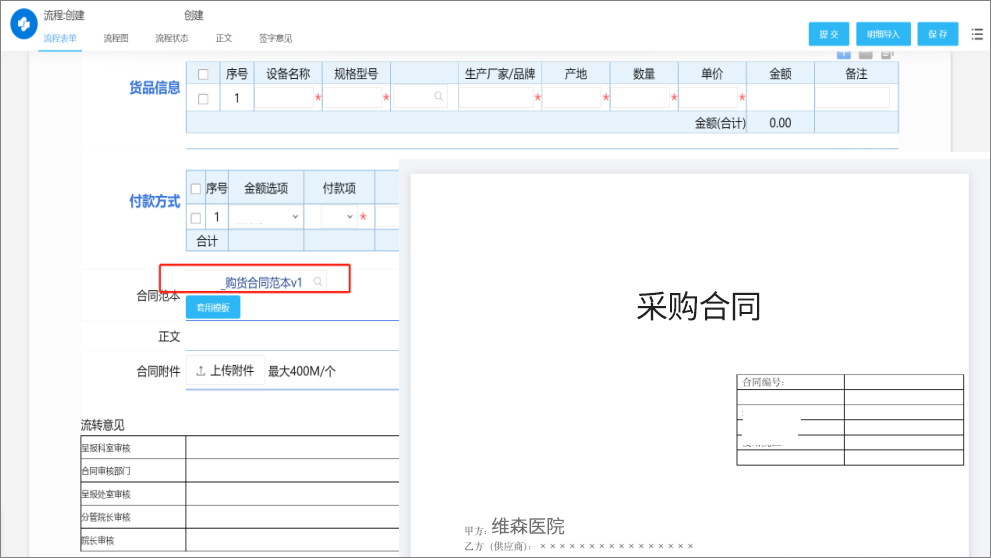Toggle the select-all checkbox in 货品信息 header

click(x=203, y=75)
